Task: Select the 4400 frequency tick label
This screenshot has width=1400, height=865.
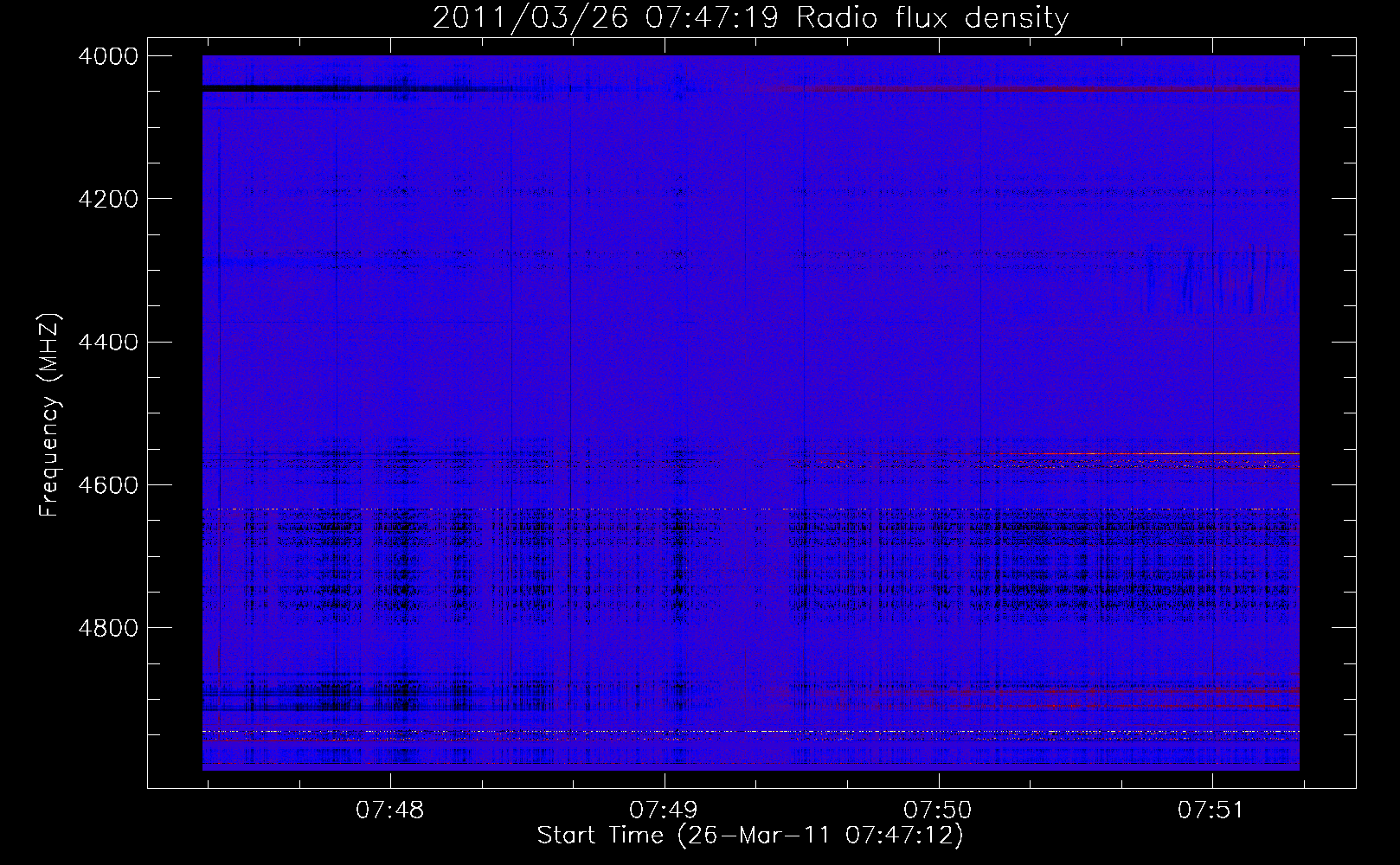Action: point(108,343)
